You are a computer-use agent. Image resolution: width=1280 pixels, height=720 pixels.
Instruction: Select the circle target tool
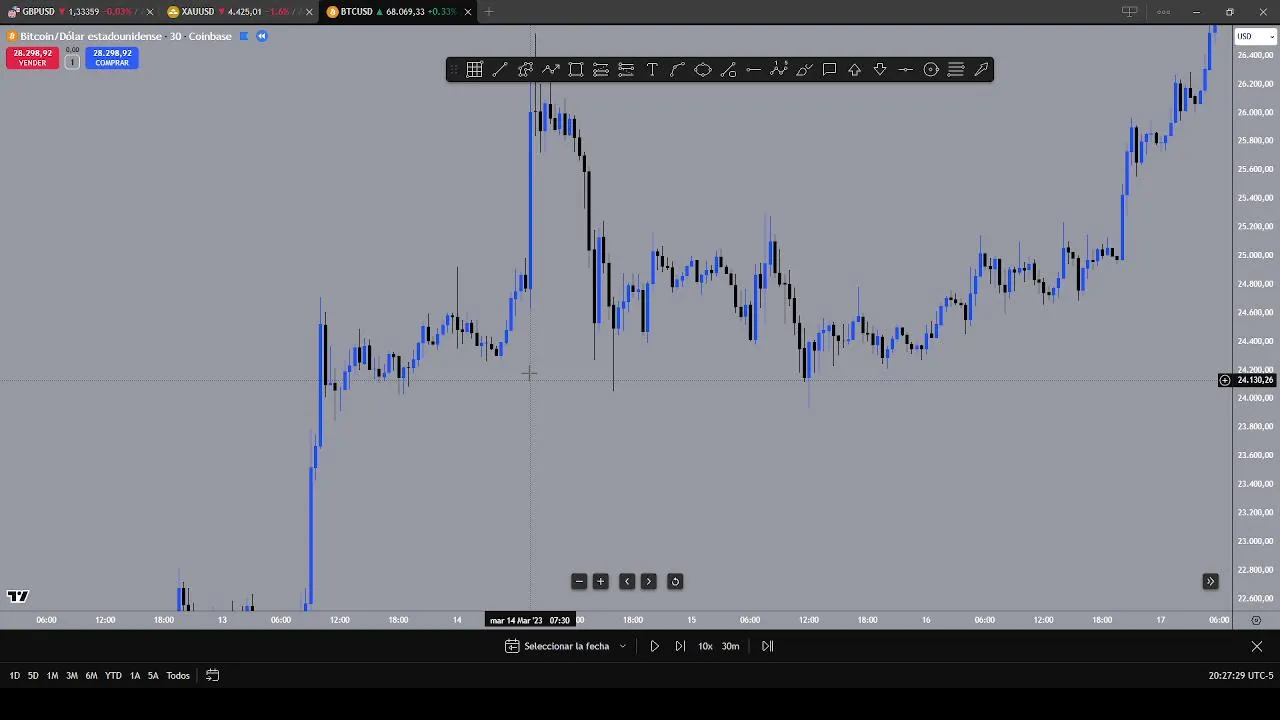point(931,69)
